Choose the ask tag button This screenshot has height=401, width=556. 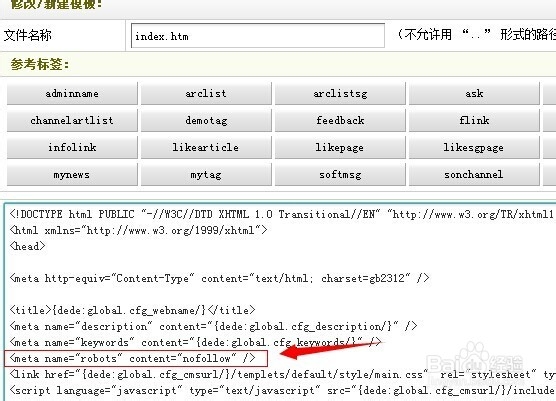point(474,94)
